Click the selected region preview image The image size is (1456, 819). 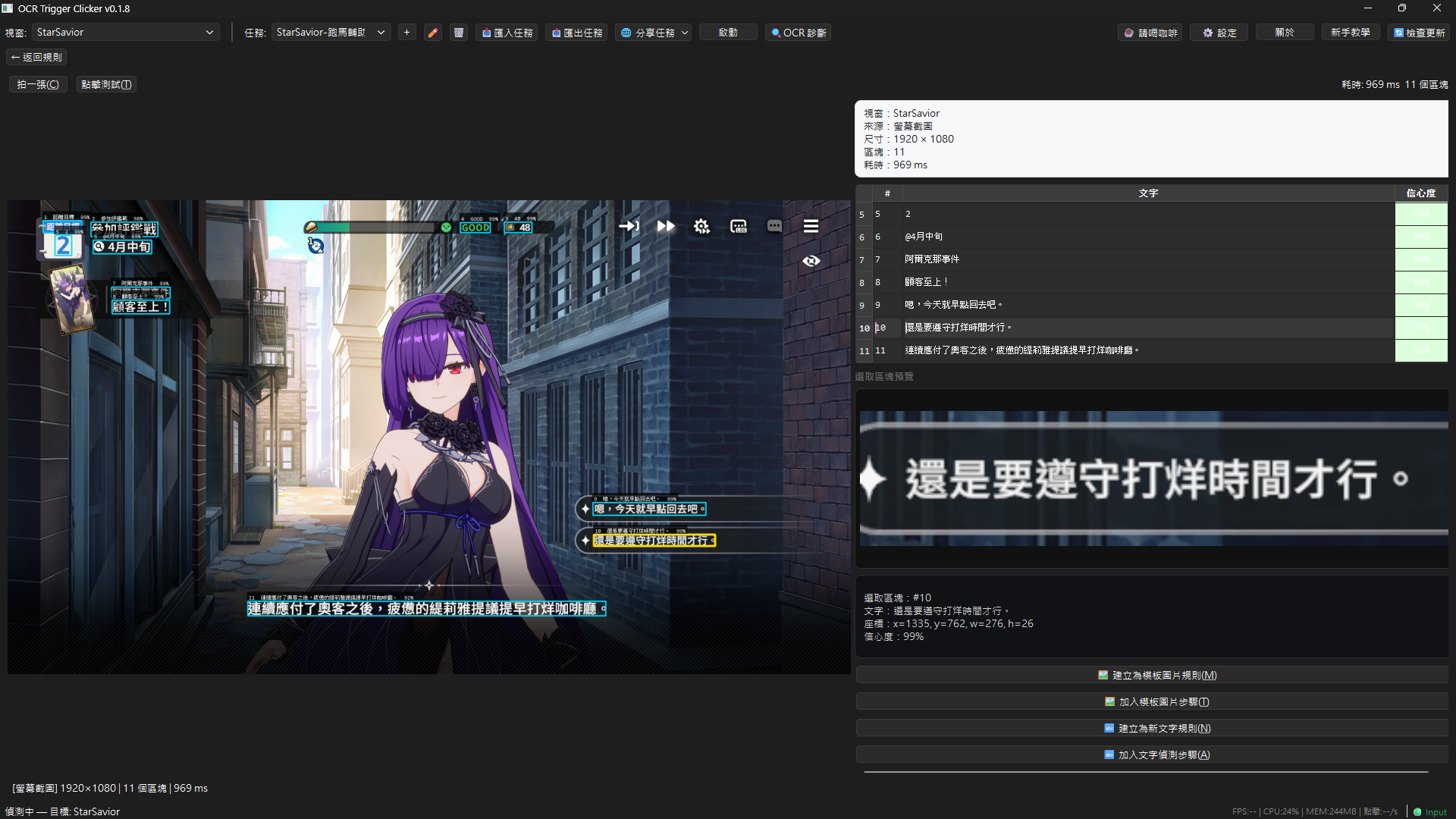click(1153, 479)
